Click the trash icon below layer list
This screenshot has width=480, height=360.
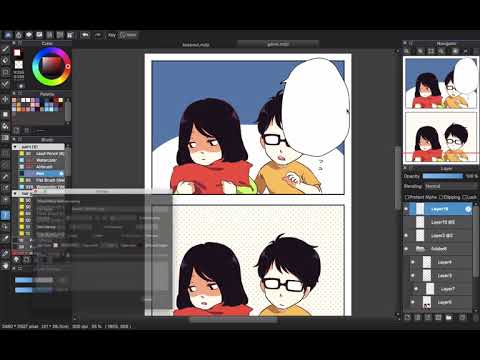click(x=476, y=317)
